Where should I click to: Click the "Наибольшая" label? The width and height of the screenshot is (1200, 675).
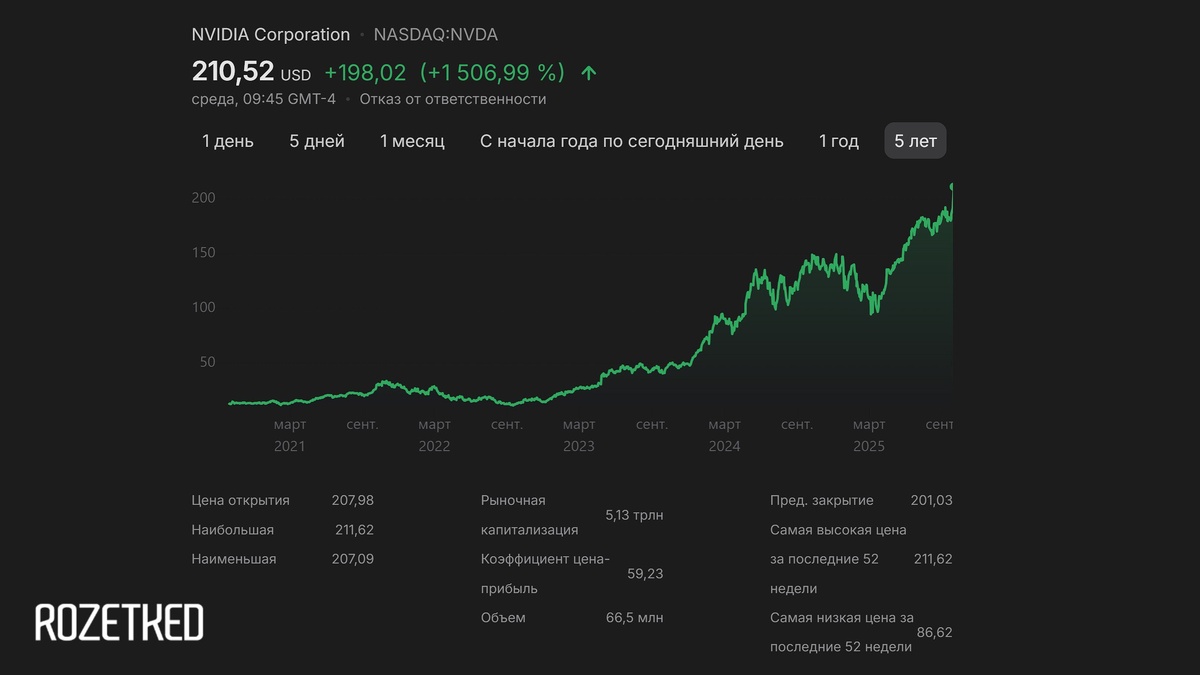click(x=233, y=530)
